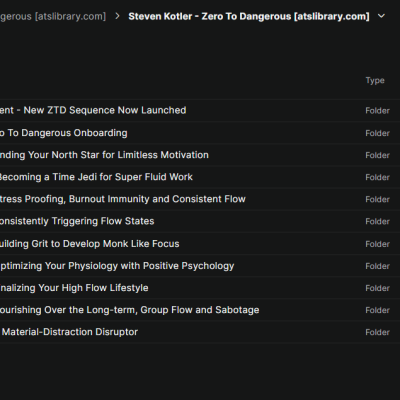This screenshot has width=400, height=400.
Task: Click the 'Steven Kotler - Zero To Dangerous' breadcrumb title
Action: [x=249, y=16]
